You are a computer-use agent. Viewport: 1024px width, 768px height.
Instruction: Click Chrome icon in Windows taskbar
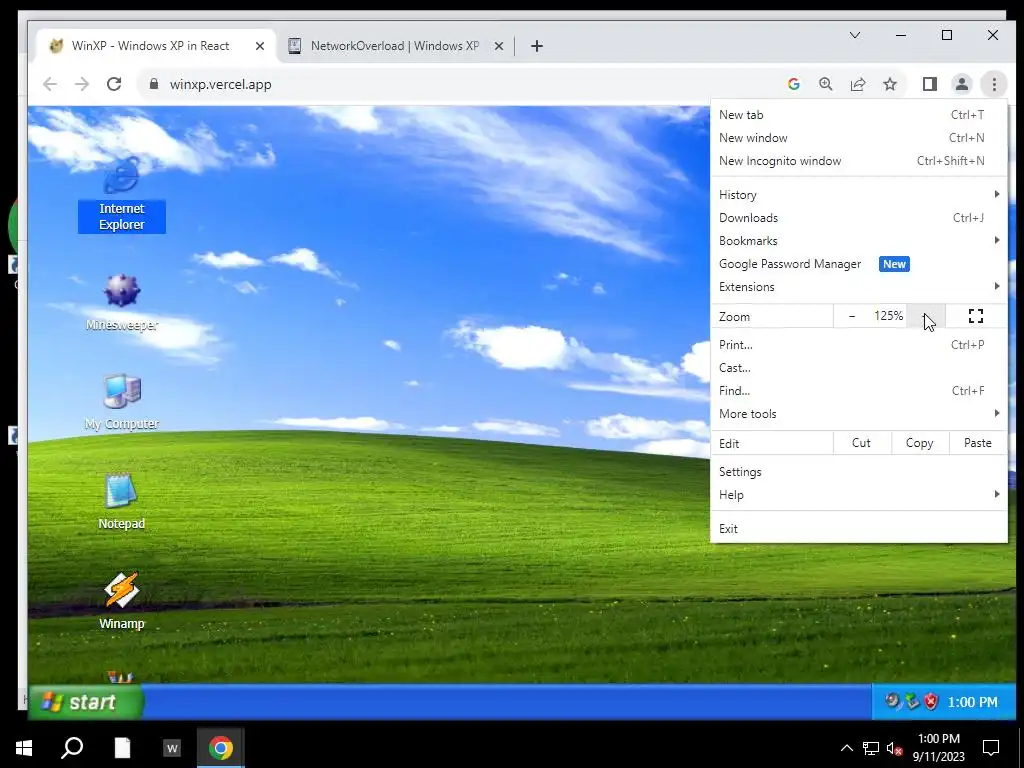(221, 748)
